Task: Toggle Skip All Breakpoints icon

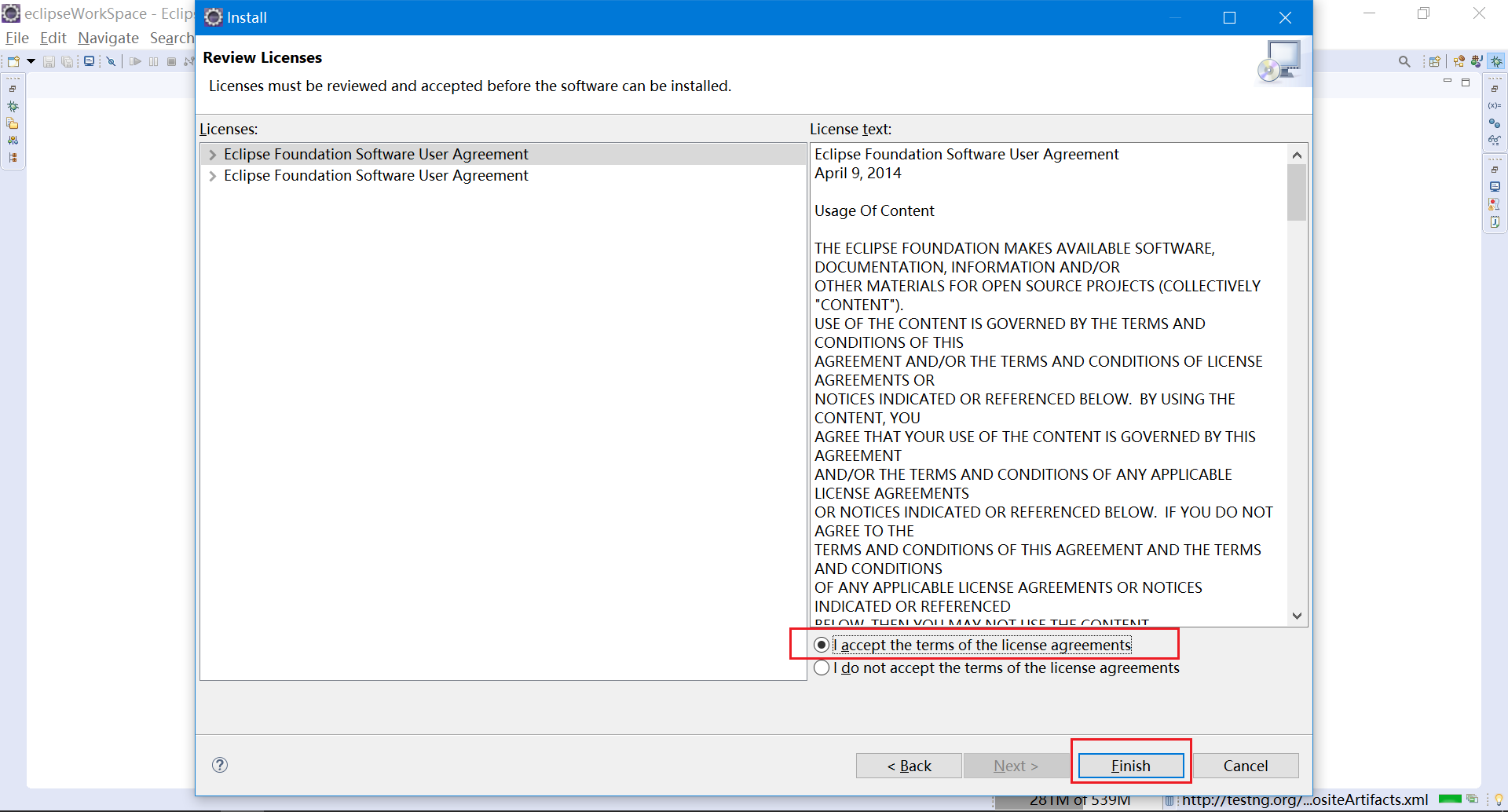Action: pos(111,61)
